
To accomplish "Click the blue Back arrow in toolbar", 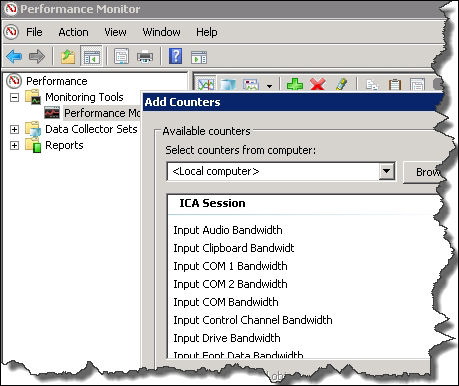I will [x=14, y=56].
